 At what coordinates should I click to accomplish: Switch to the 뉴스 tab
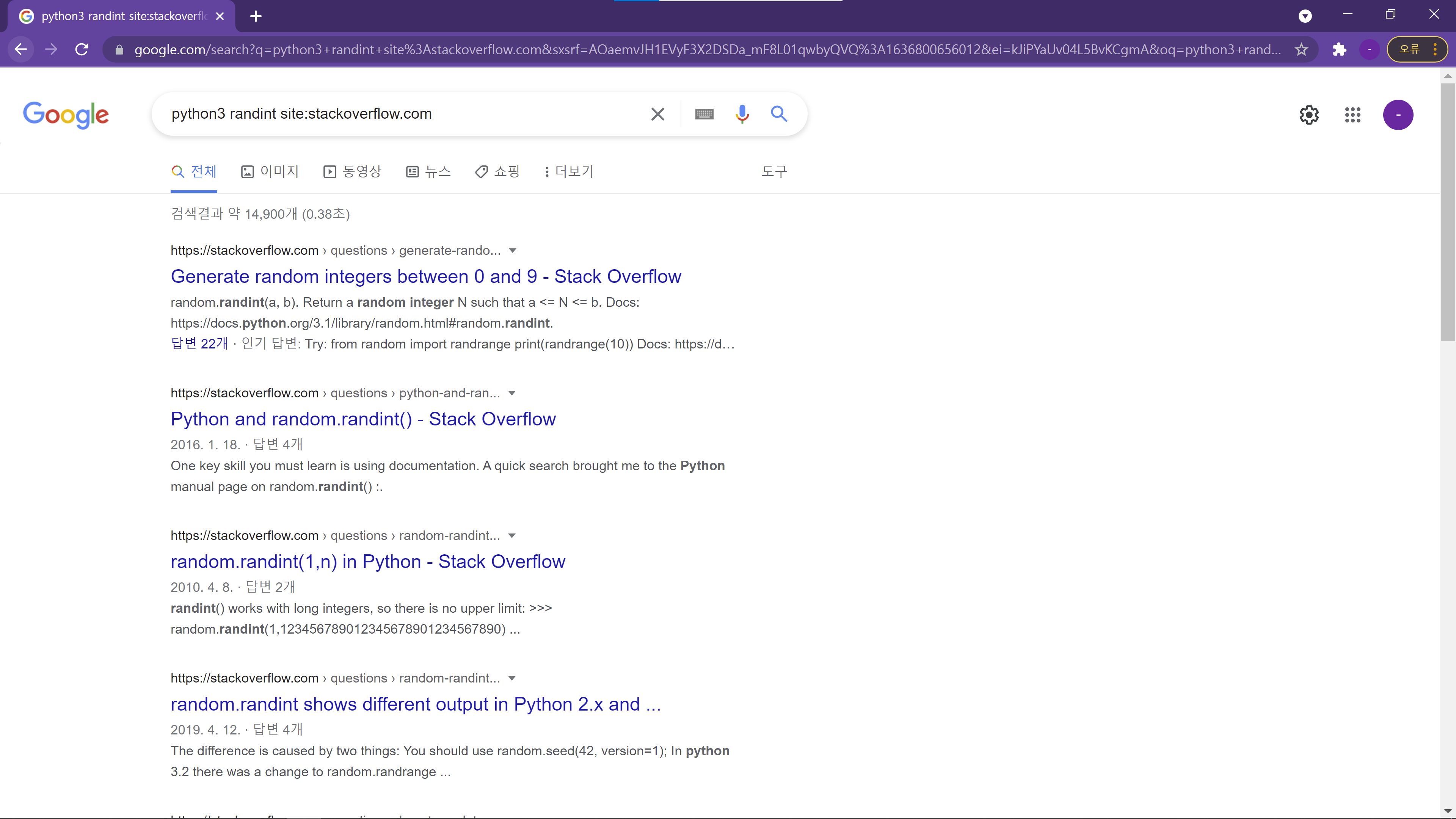click(x=428, y=171)
